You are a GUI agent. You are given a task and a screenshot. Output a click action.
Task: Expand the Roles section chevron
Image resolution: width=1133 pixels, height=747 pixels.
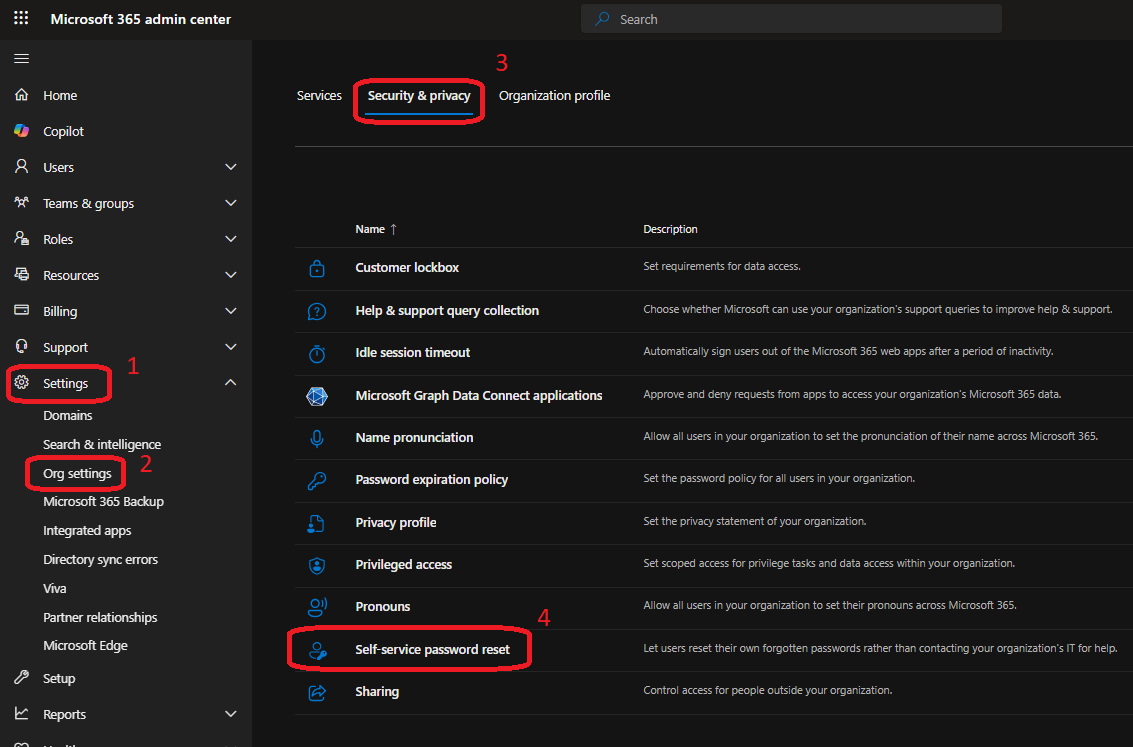(231, 238)
